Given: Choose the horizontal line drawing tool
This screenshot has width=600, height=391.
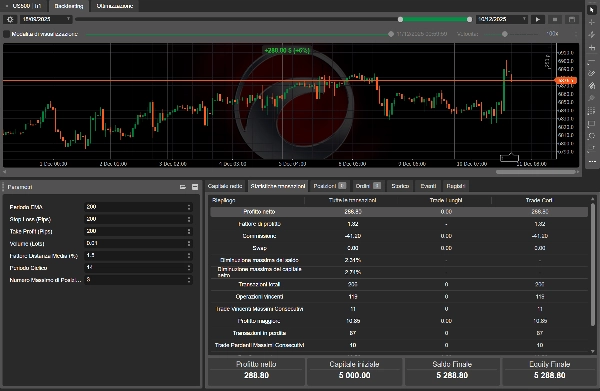Looking at the screenshot, I should [x=592, y=60].
